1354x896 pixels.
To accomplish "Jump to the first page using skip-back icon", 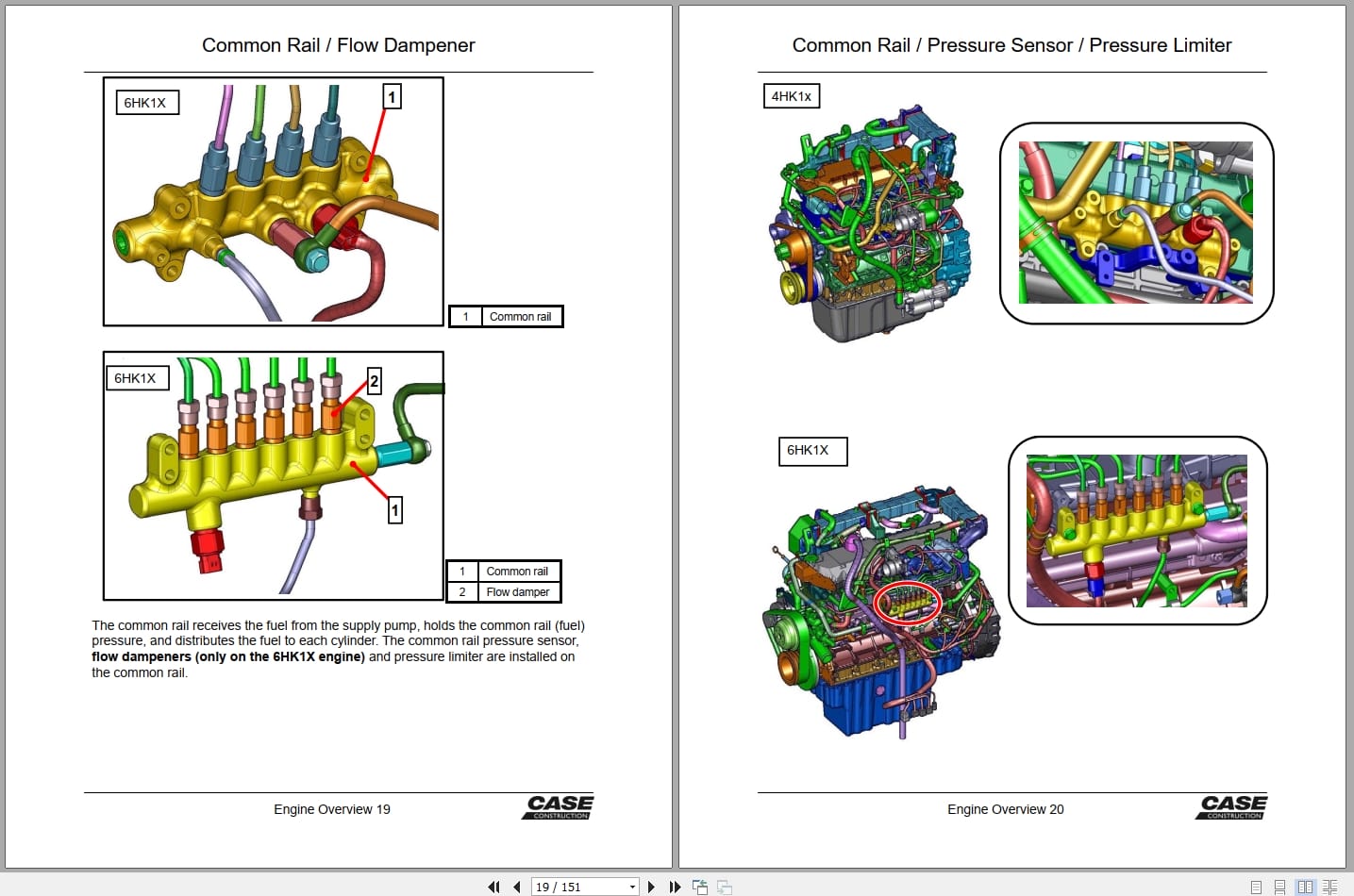I will point(494,886).
